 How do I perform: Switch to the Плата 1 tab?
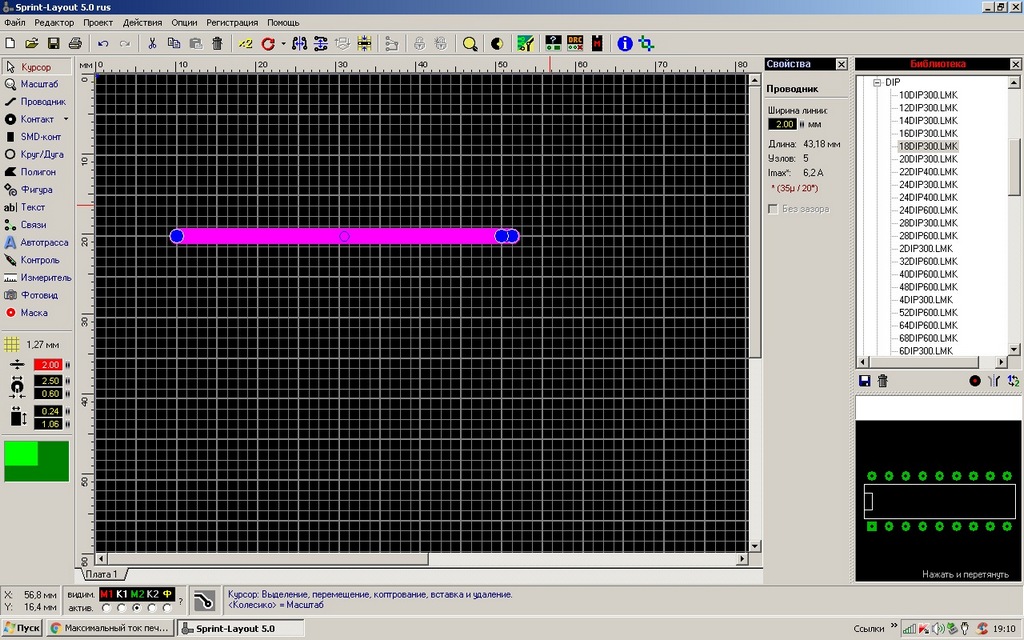[x=101, y=574]
